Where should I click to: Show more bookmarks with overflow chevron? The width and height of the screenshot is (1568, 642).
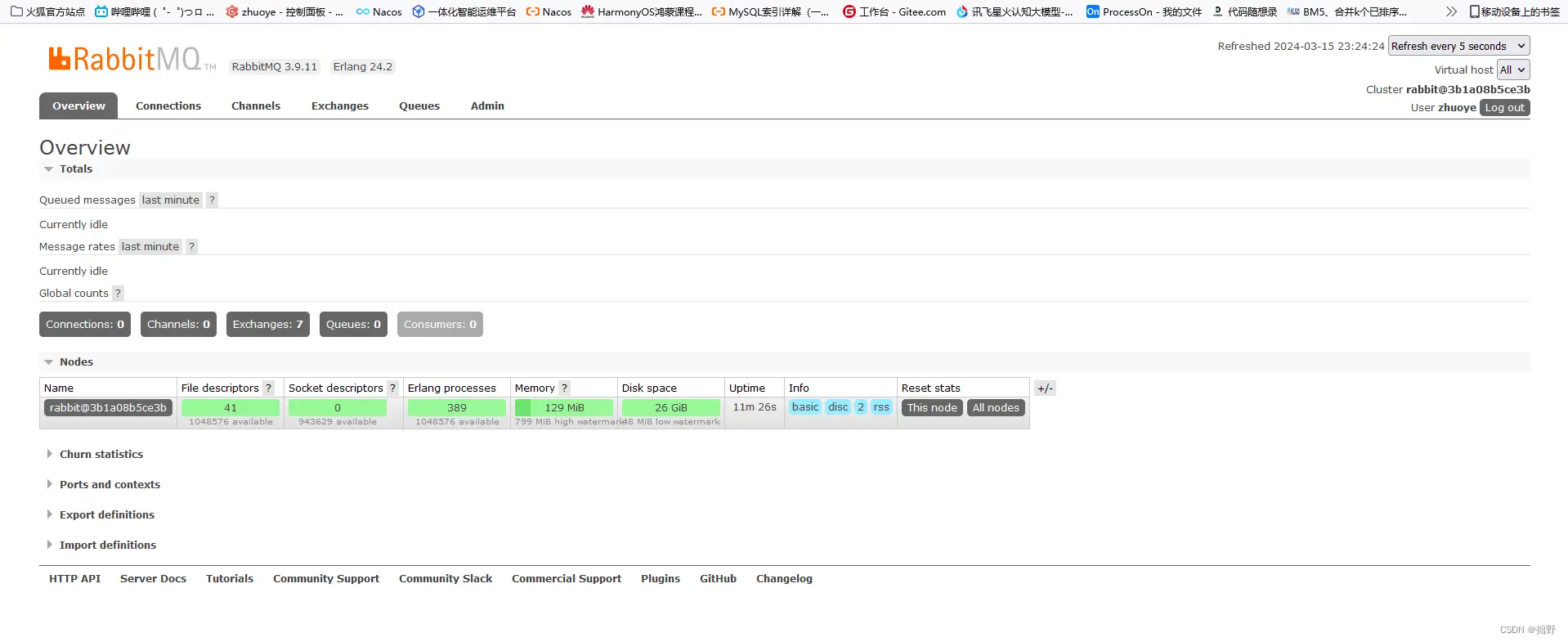(1451, 11)
